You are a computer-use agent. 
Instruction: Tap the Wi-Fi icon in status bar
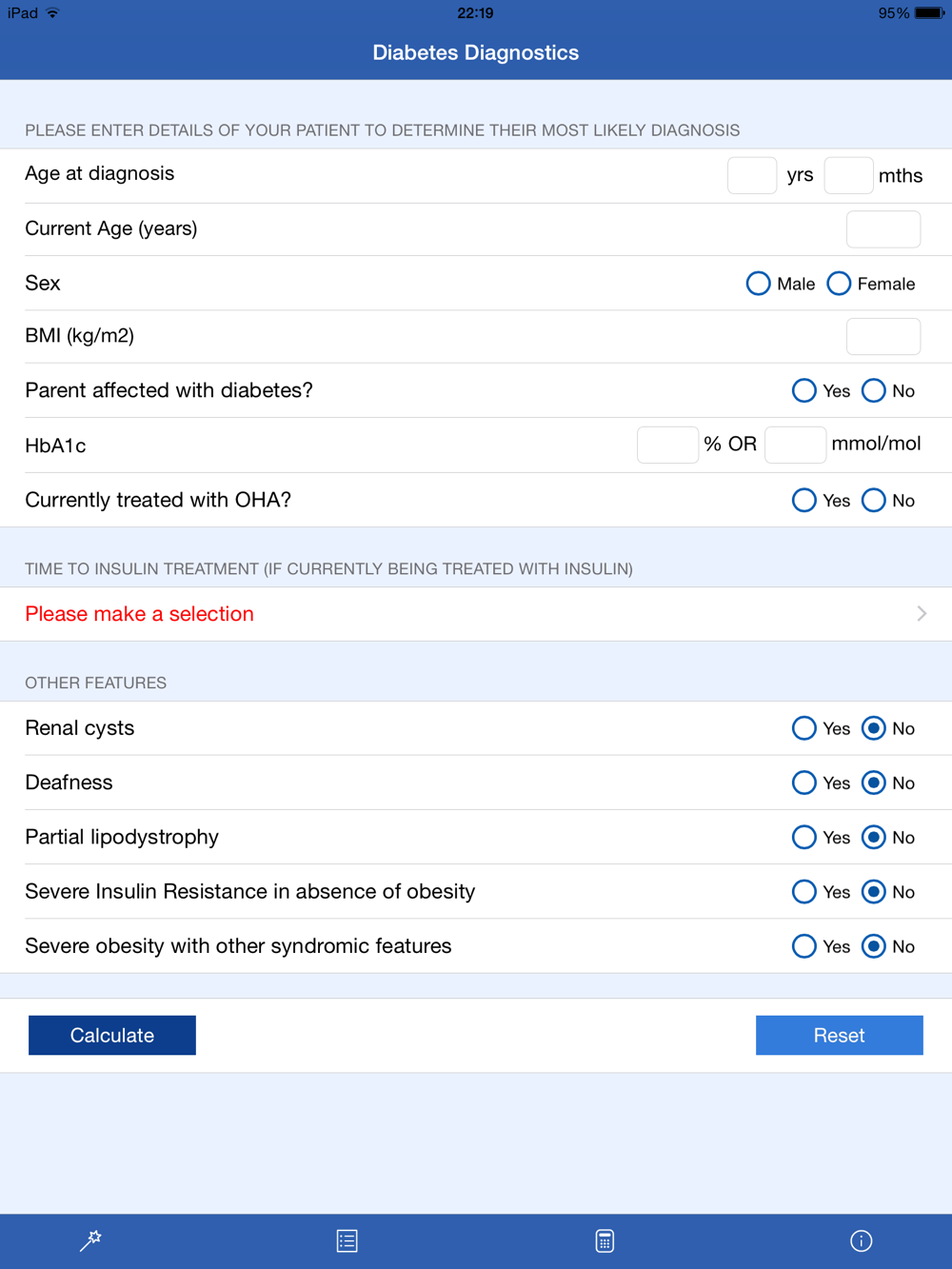52,13
